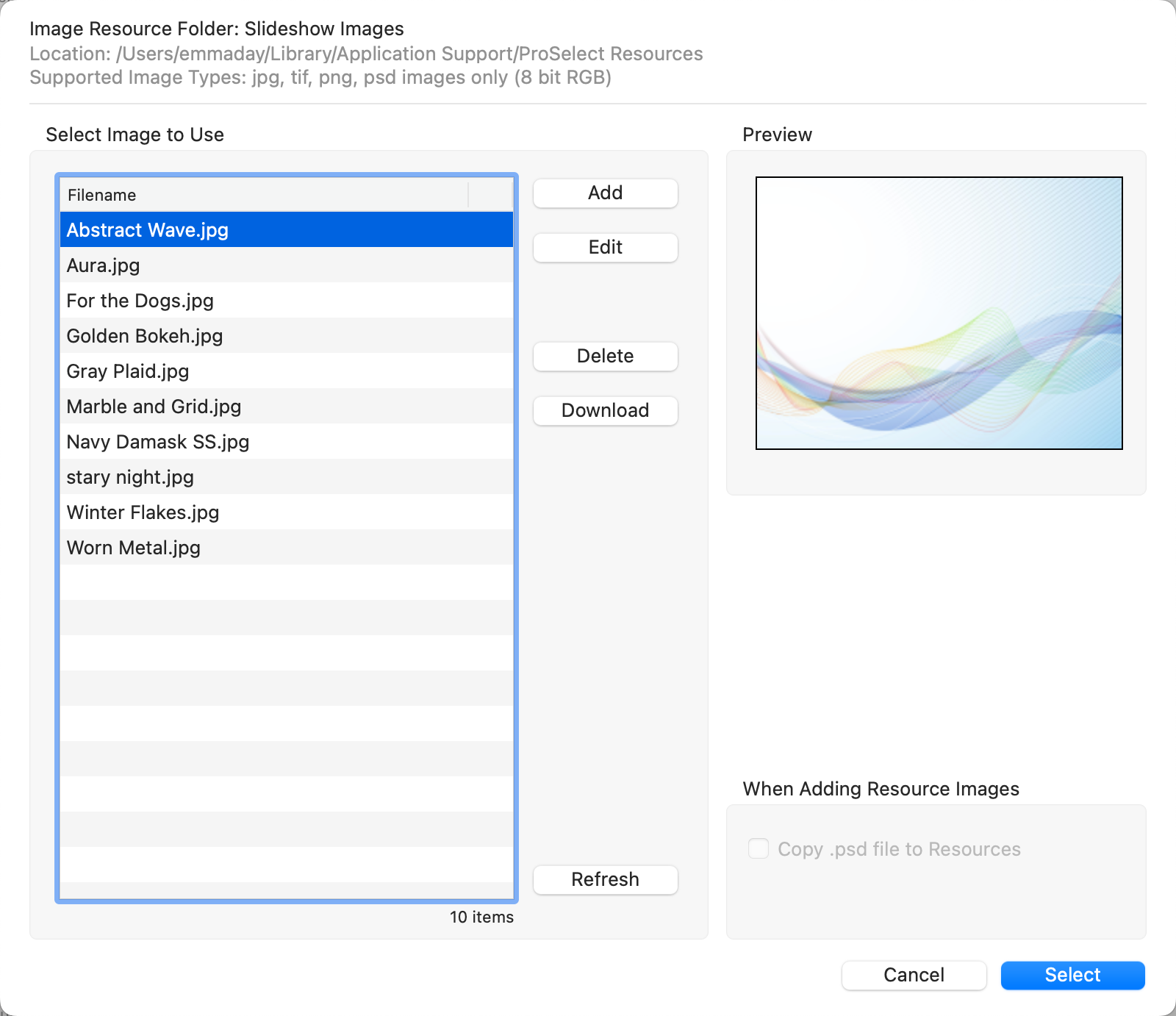Select For the Dogs.jpg
Viewport: 1176px width, 1016px height.
(140, 301)
